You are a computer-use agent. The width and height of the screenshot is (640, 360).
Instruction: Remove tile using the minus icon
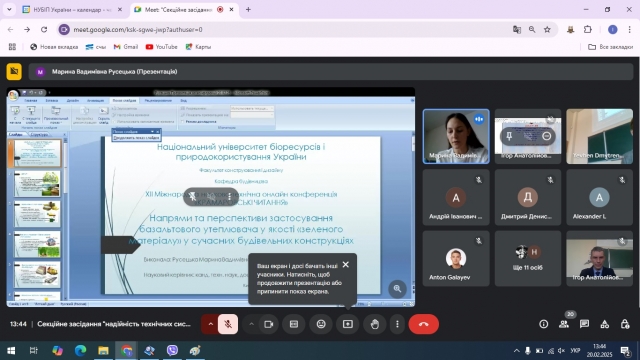point(547,136)
